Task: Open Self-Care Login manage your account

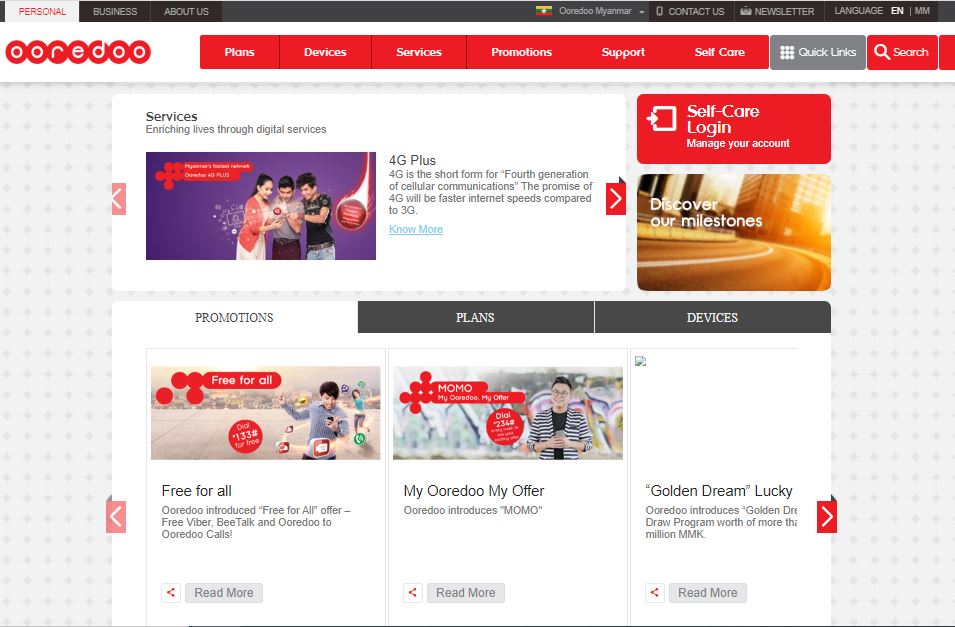Action: pyautogui.click(x=734, y=129)
